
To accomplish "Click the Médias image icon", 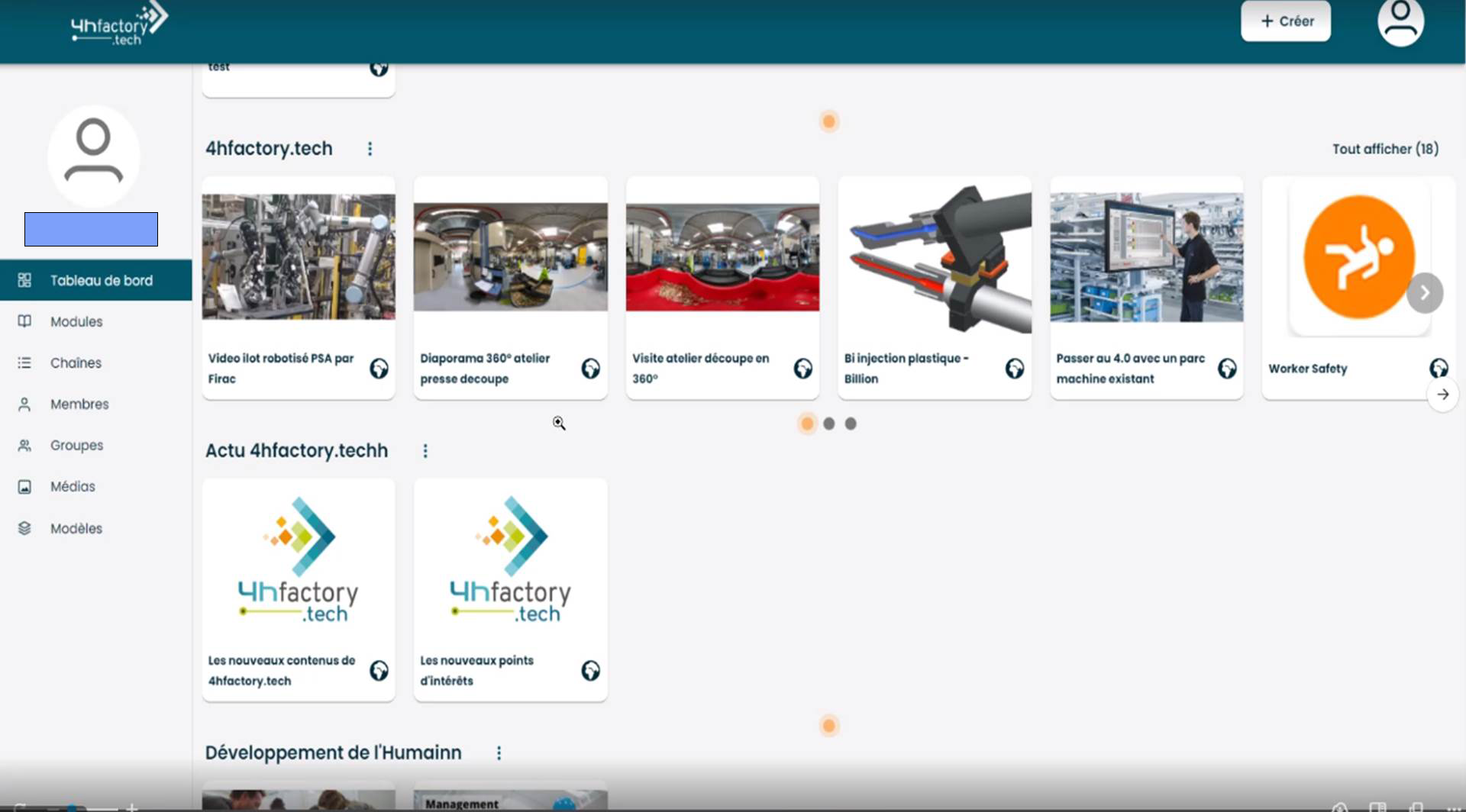I will point(24,486).
